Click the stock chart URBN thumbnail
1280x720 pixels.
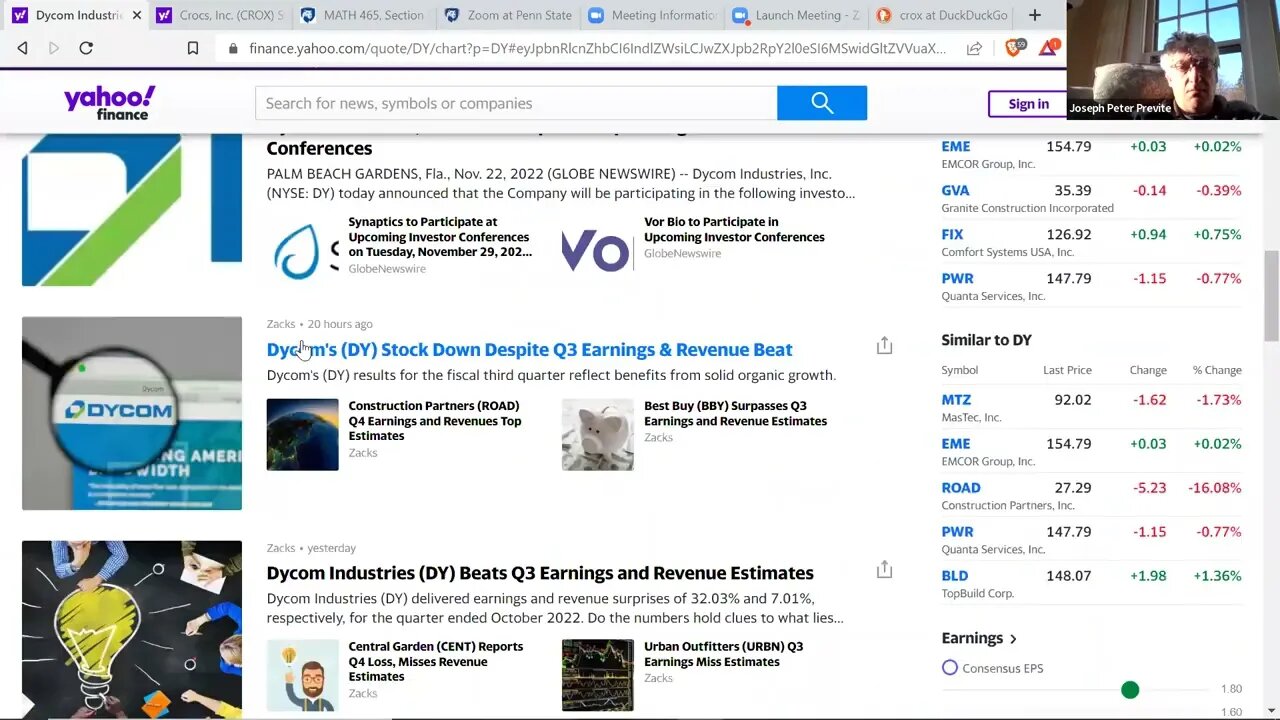(x=597, y=675)
